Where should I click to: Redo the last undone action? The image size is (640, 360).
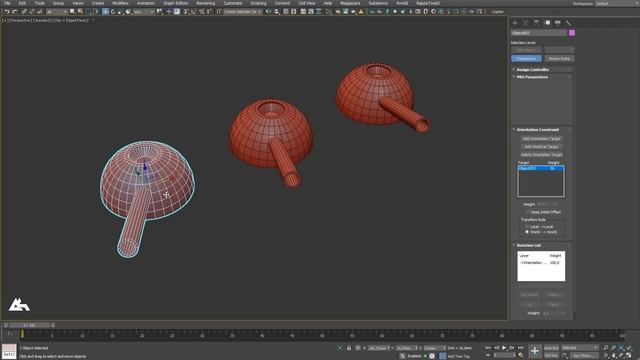(x=15, y=12)
